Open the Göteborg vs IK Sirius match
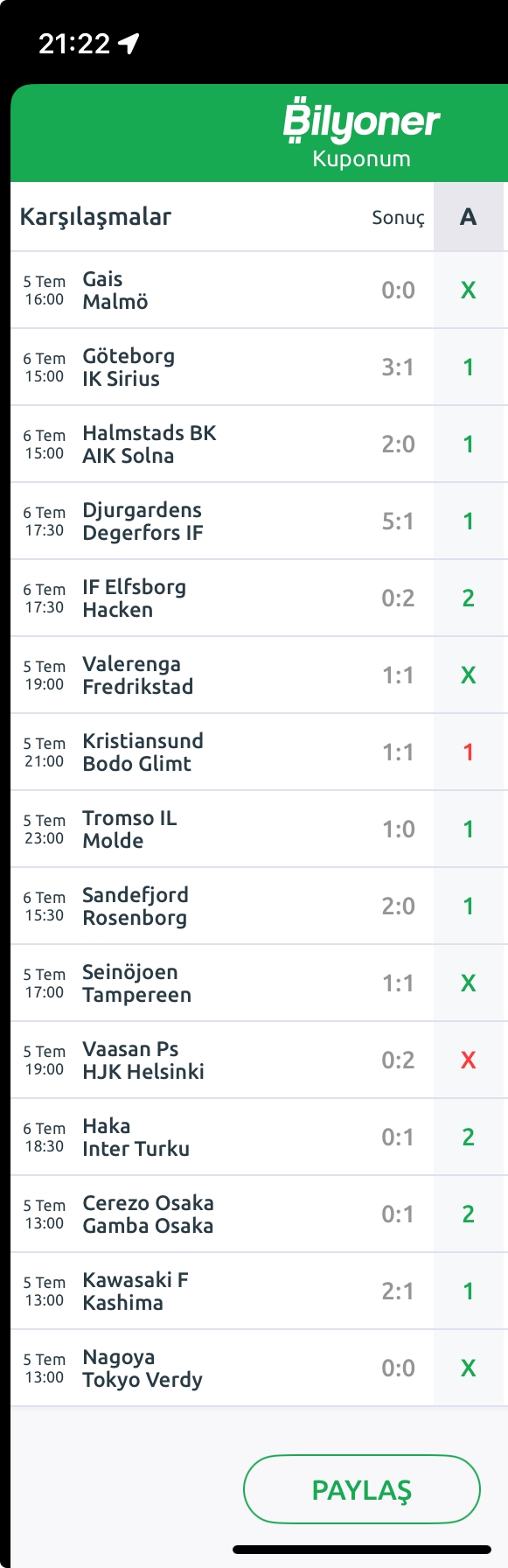The image size is (508, 1568). 259,367
